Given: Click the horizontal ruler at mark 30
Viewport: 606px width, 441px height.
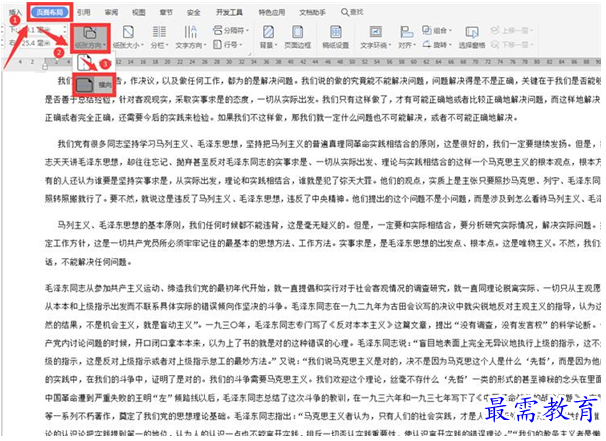Looking at the screenshot, I should pos(229,62).
